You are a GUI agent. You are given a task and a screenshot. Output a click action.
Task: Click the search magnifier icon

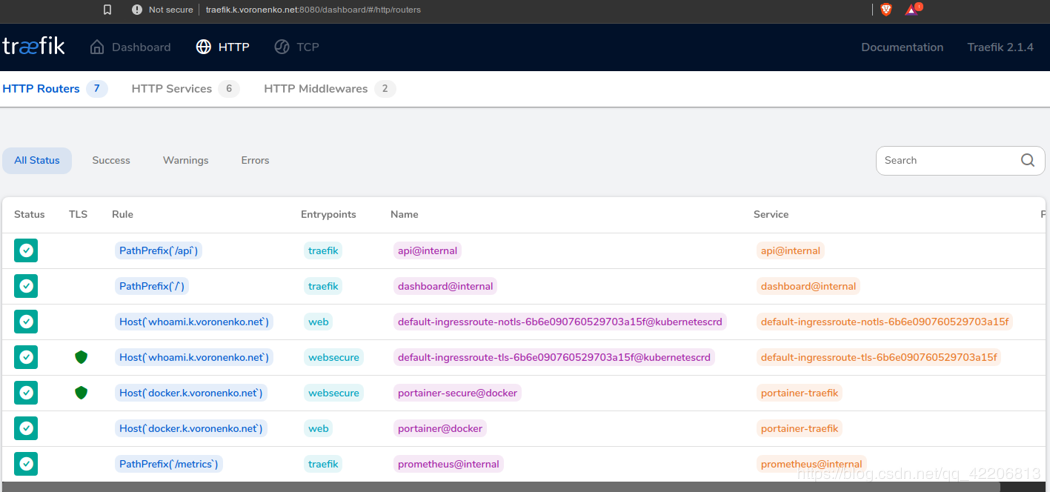click(1027, 160)
